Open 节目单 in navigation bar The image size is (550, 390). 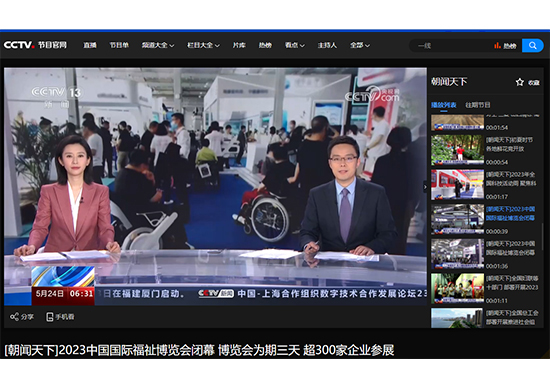click(x=119, y=45)
